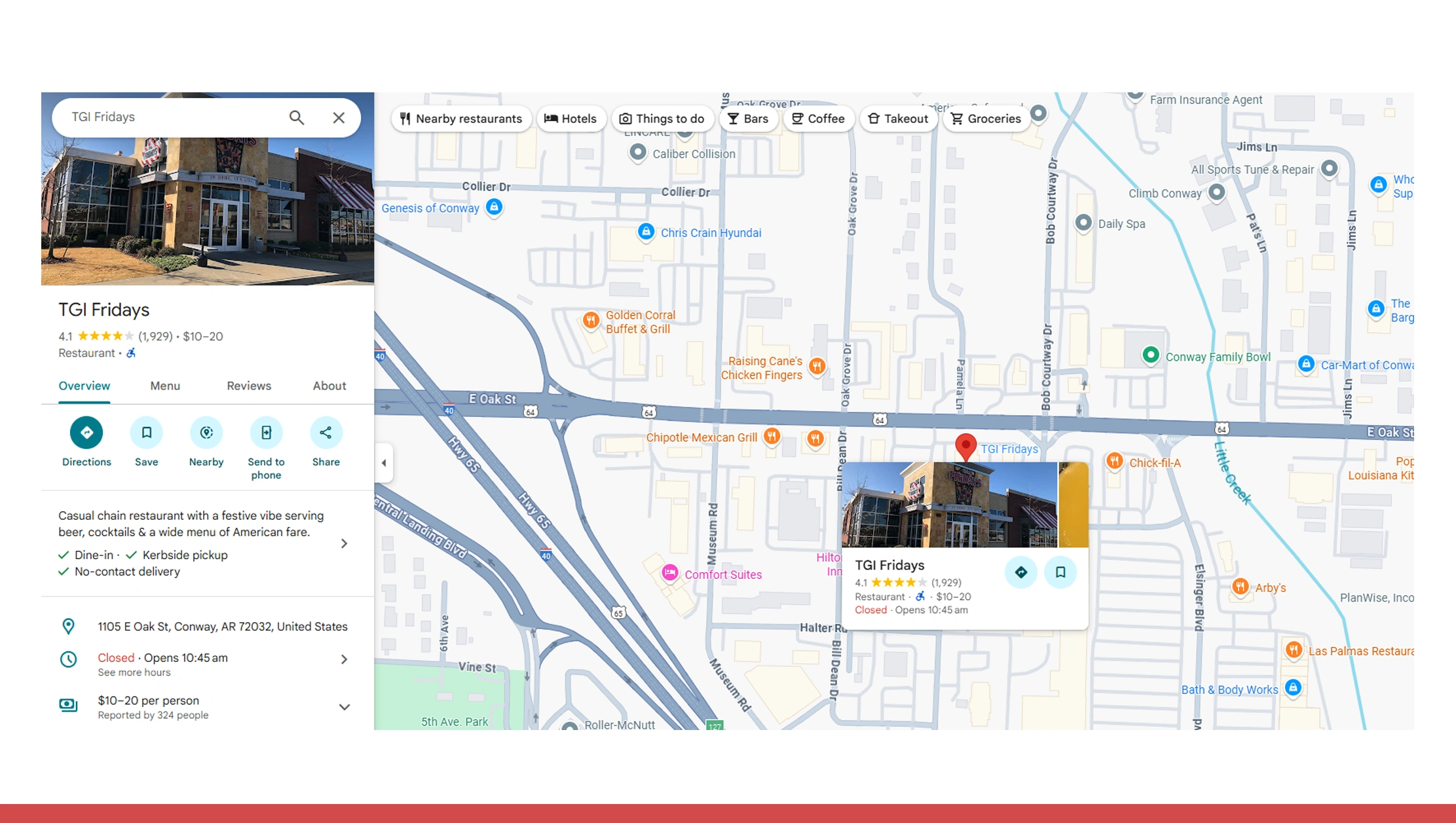Select Send to phone
This screenshot has width=1456, height=823.
(x=266, y=433)
